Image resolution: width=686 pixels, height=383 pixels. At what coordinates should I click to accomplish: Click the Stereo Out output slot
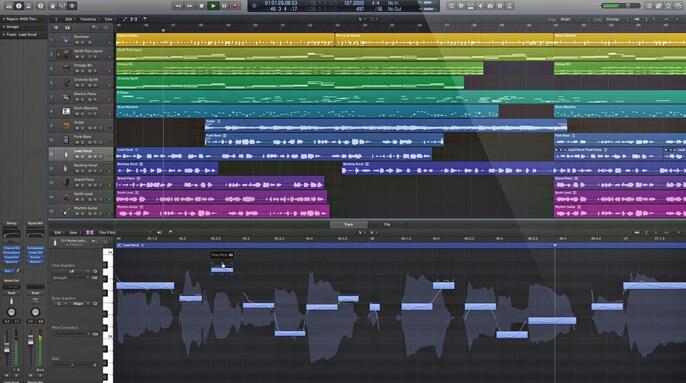[x=11, y=281]
